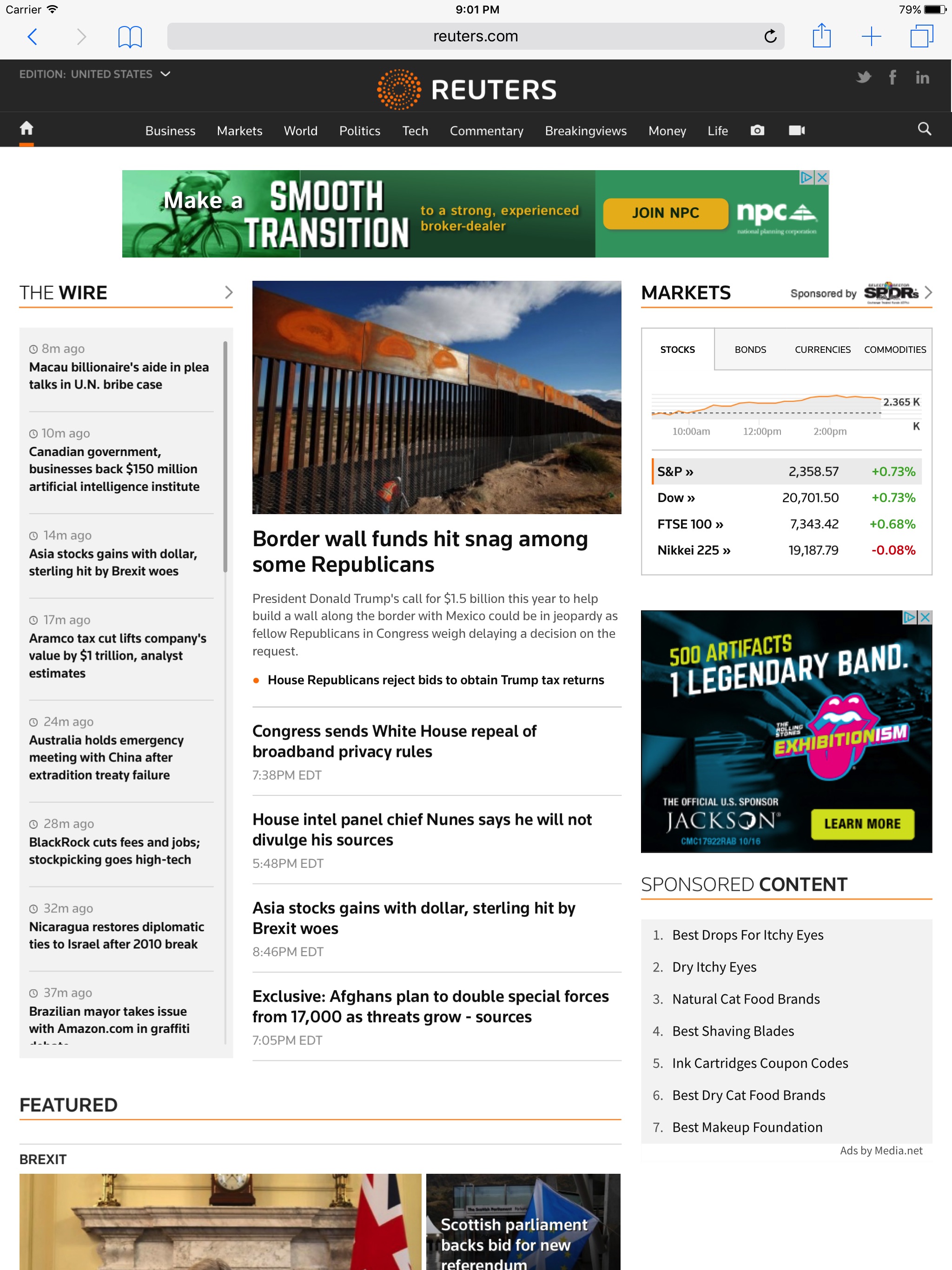Open the Politics menu item

359,129
